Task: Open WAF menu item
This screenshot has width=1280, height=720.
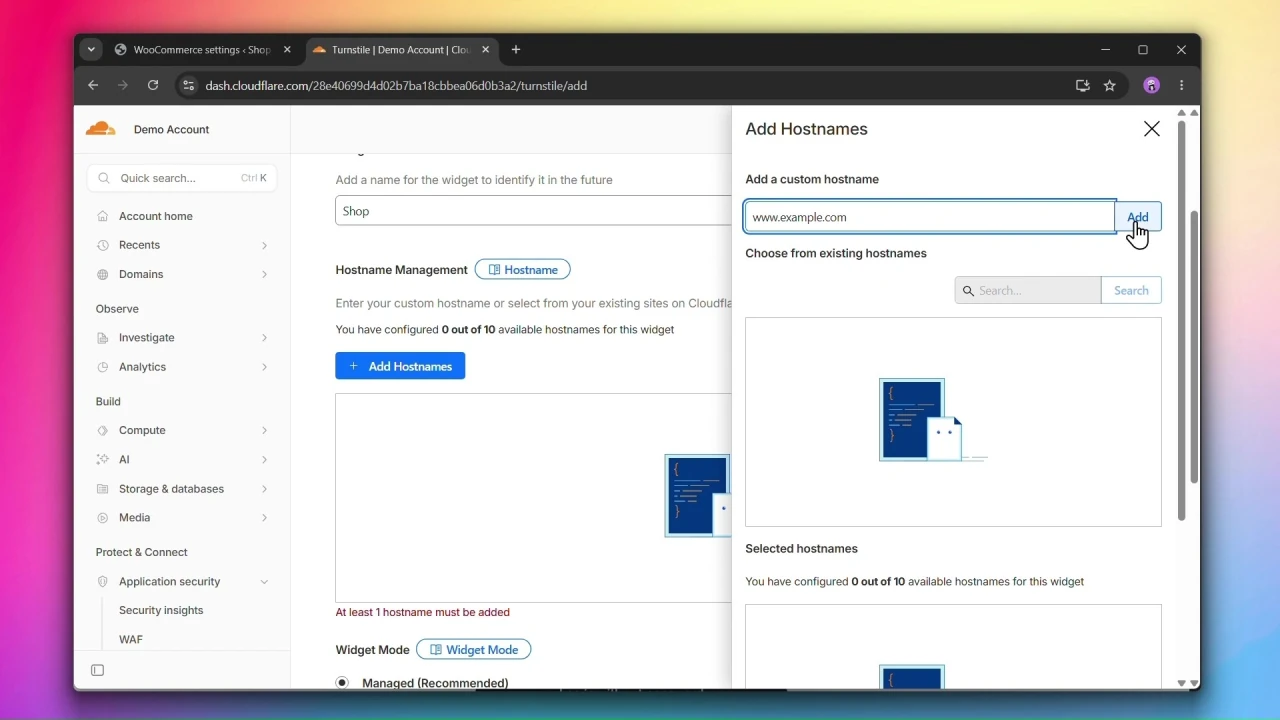Action: tap(131, 639)
